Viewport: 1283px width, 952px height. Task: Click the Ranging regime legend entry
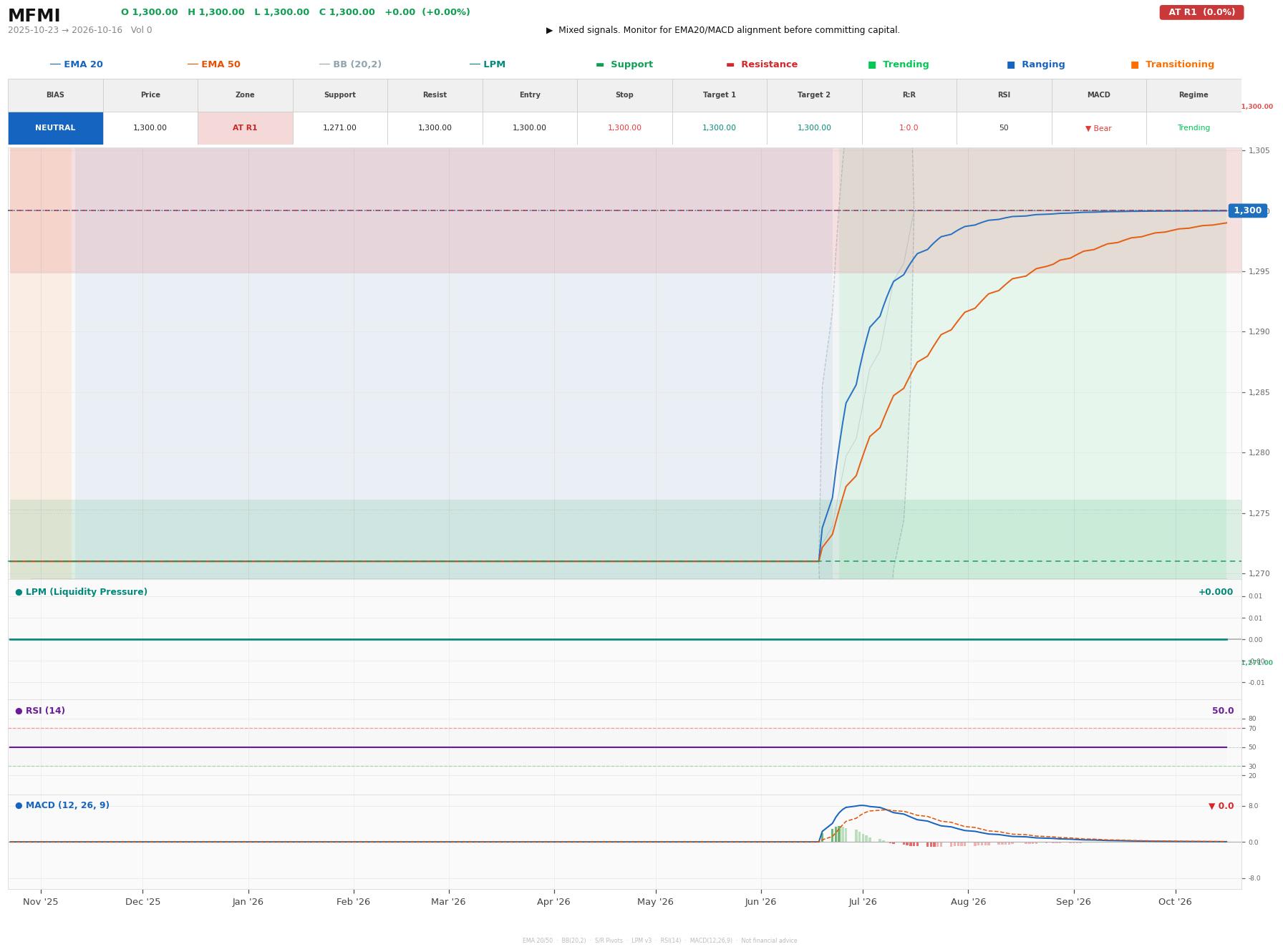coord(1036,64)
